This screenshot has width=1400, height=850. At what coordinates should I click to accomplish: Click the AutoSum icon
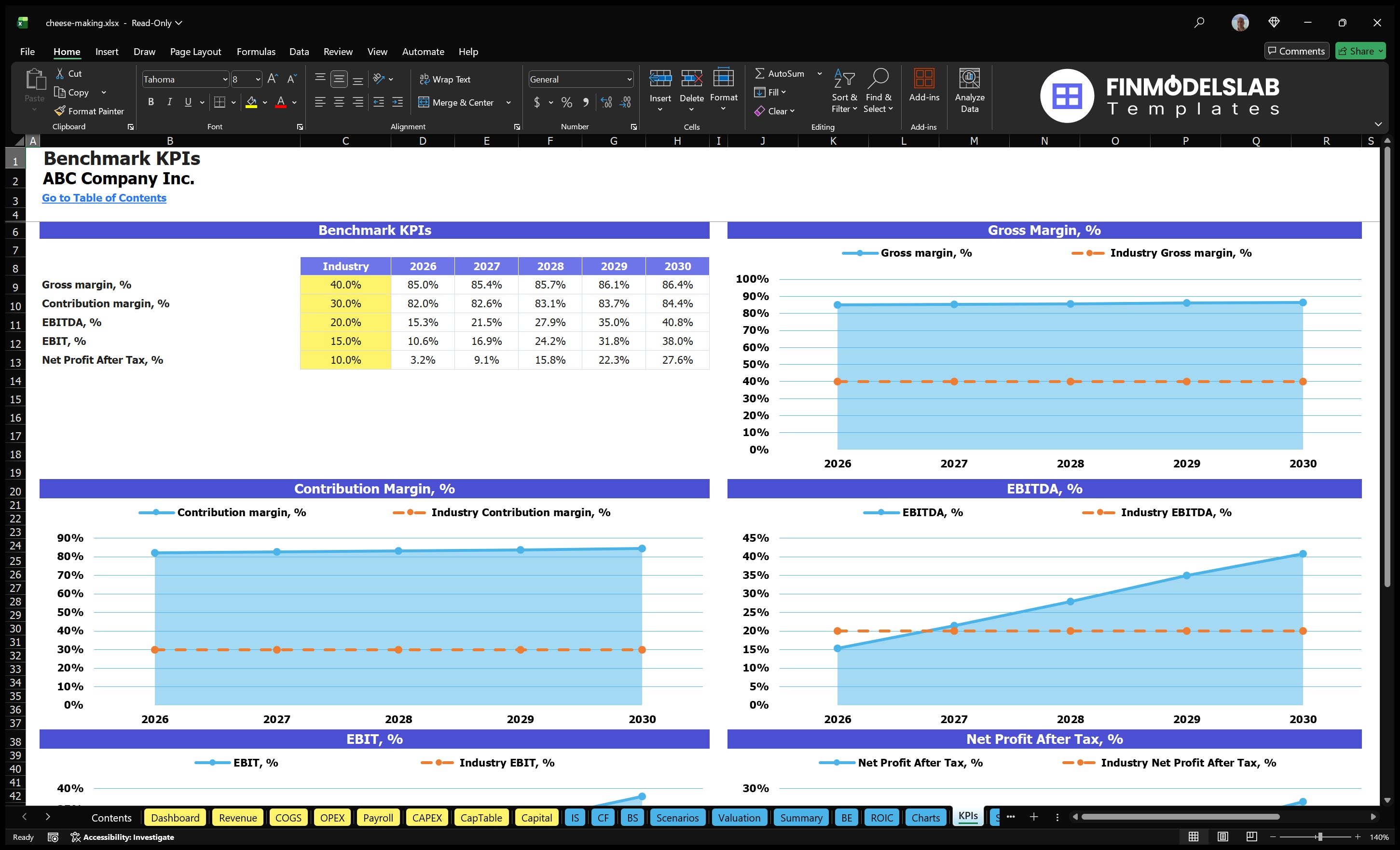[x=761, y=73]
